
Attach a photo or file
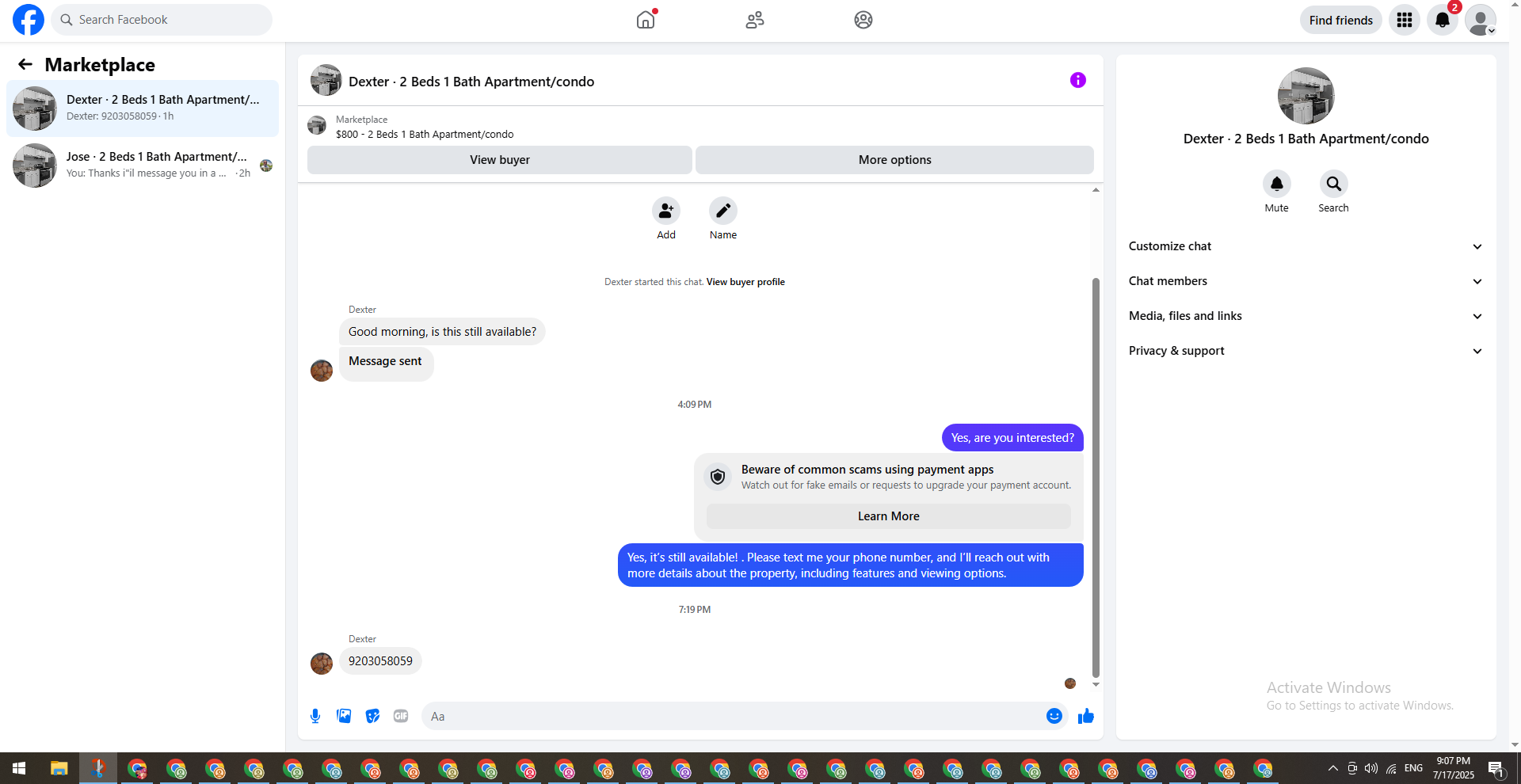point(344,716)
